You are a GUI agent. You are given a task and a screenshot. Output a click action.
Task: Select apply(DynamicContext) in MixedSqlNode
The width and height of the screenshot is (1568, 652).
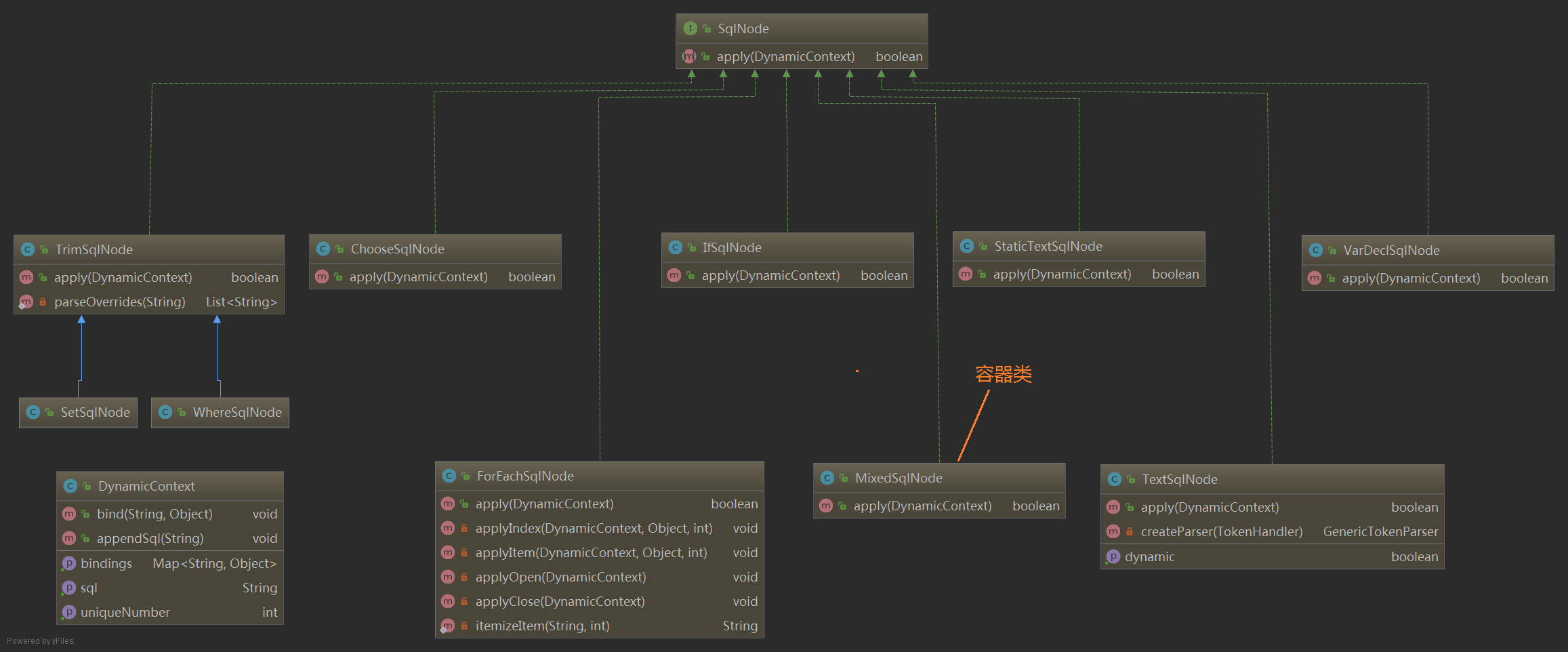(923, 506)
